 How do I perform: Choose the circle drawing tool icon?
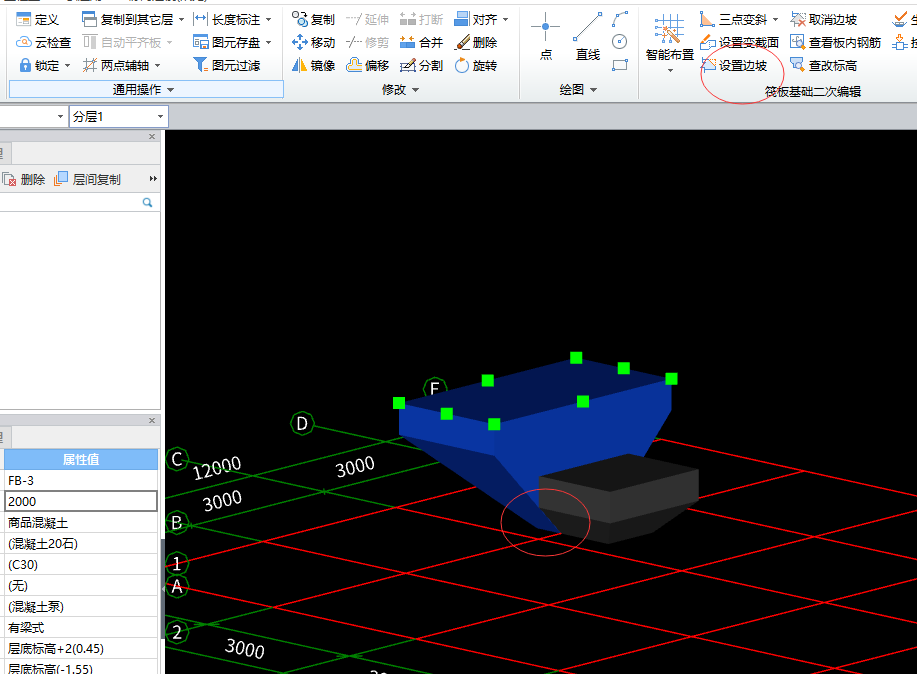pyautogui.click(x=620, y=42)
